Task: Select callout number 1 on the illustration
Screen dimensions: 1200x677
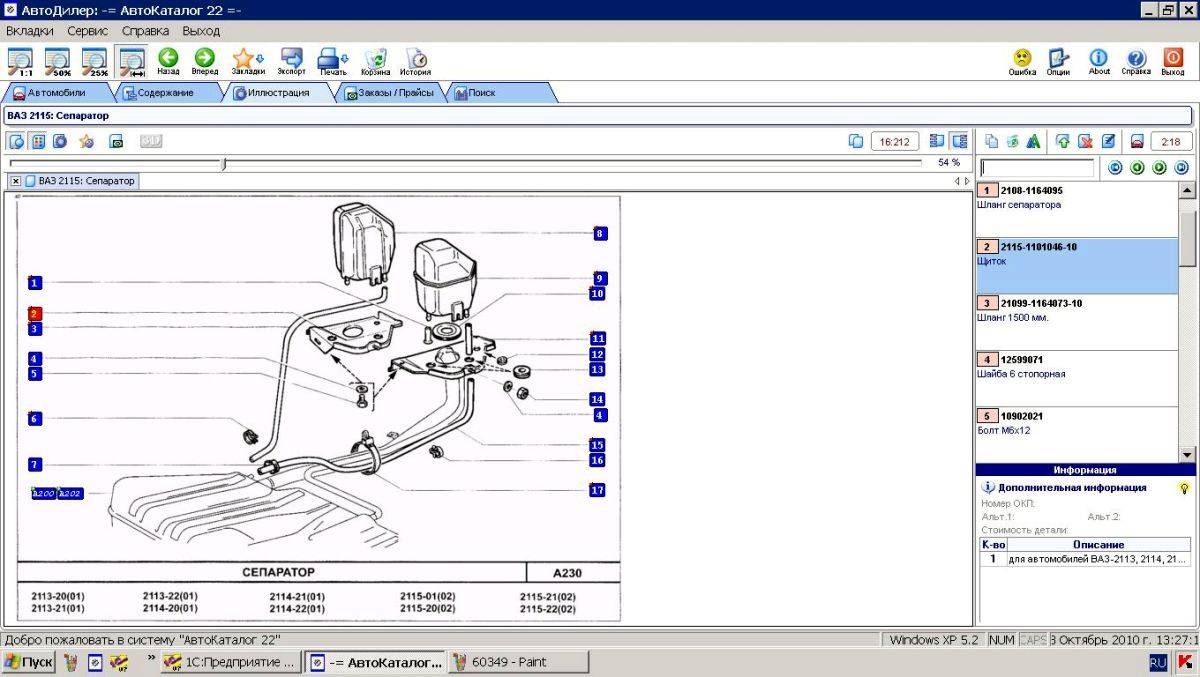Action: pos(35,283)
